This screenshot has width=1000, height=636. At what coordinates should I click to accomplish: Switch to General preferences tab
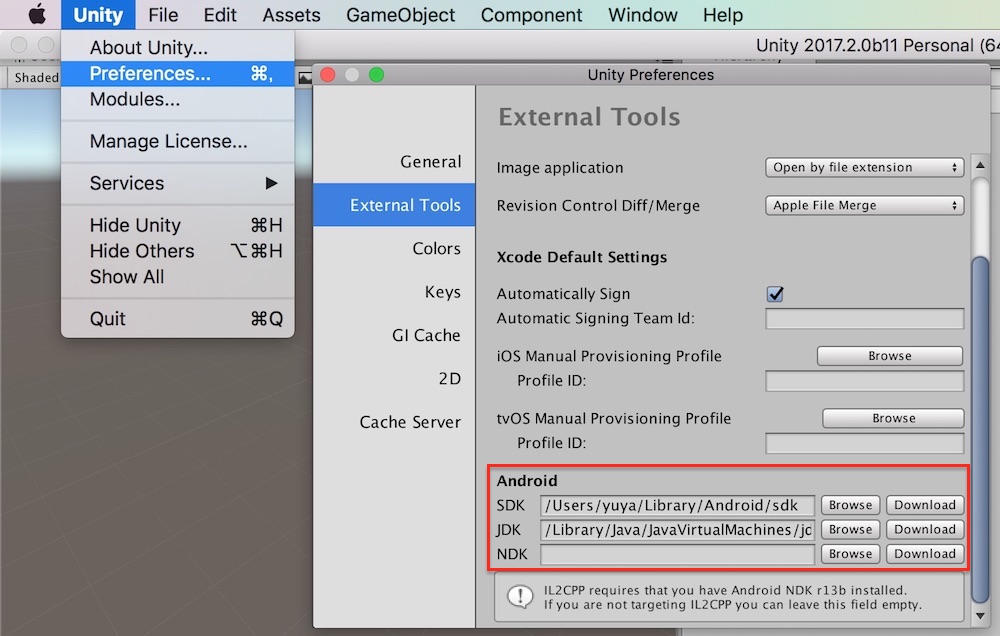394,162
